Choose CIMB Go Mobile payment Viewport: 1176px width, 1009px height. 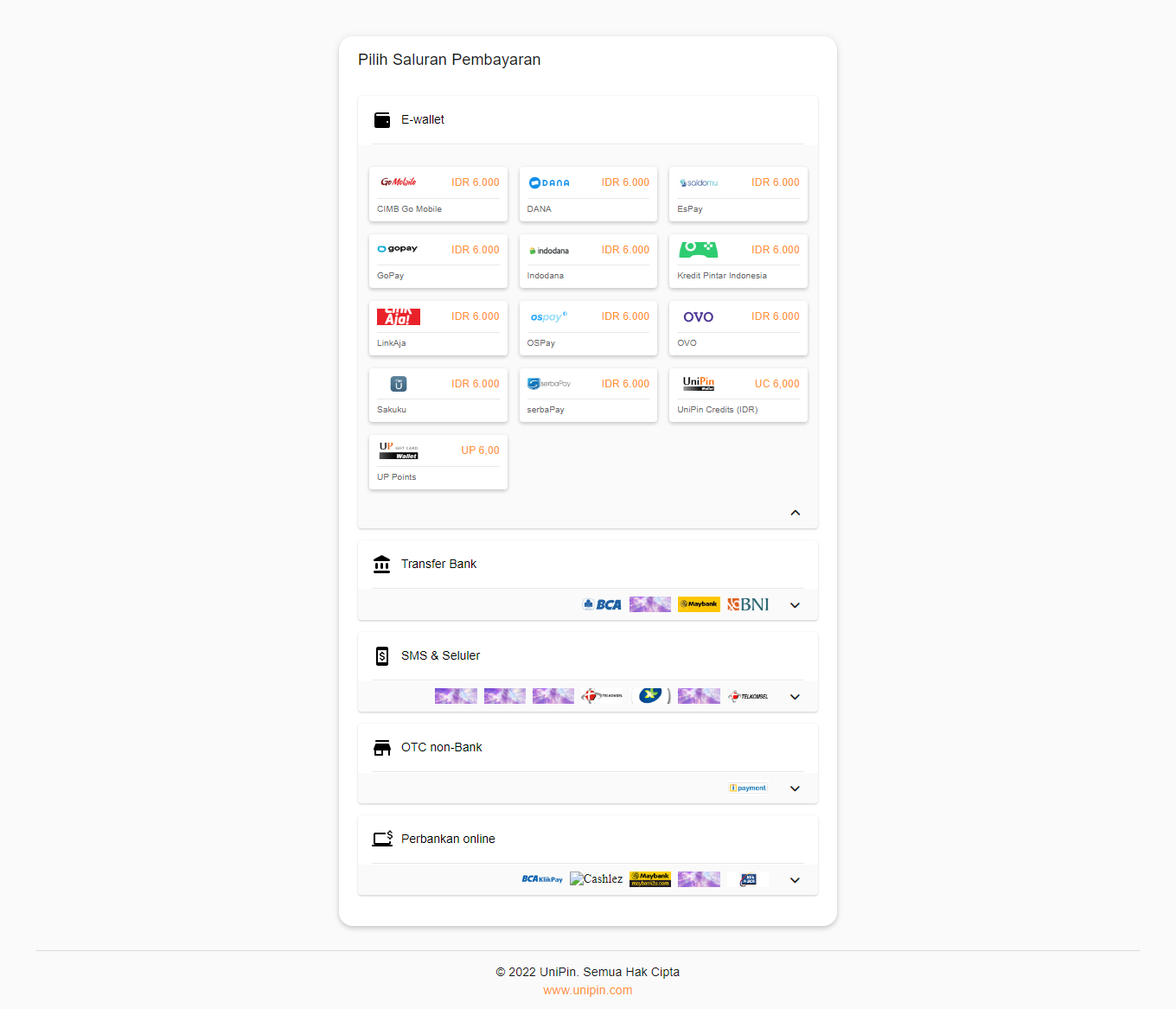click(x=438, y=195)
